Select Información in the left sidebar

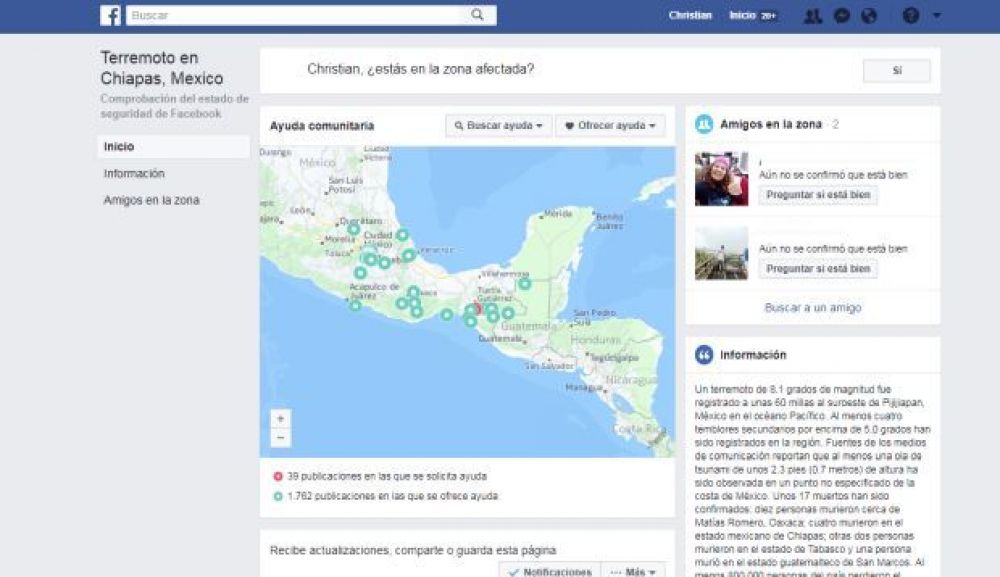coord(134,174)
